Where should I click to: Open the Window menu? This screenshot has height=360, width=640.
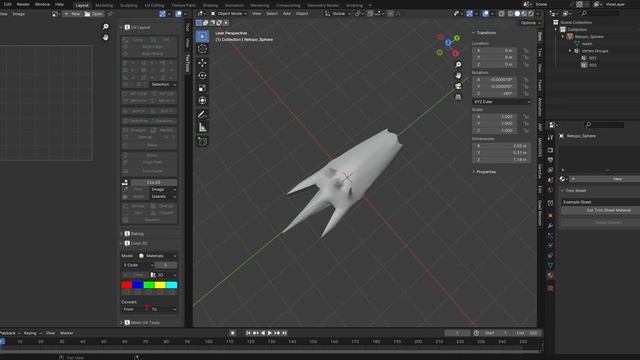click(42, 4)
